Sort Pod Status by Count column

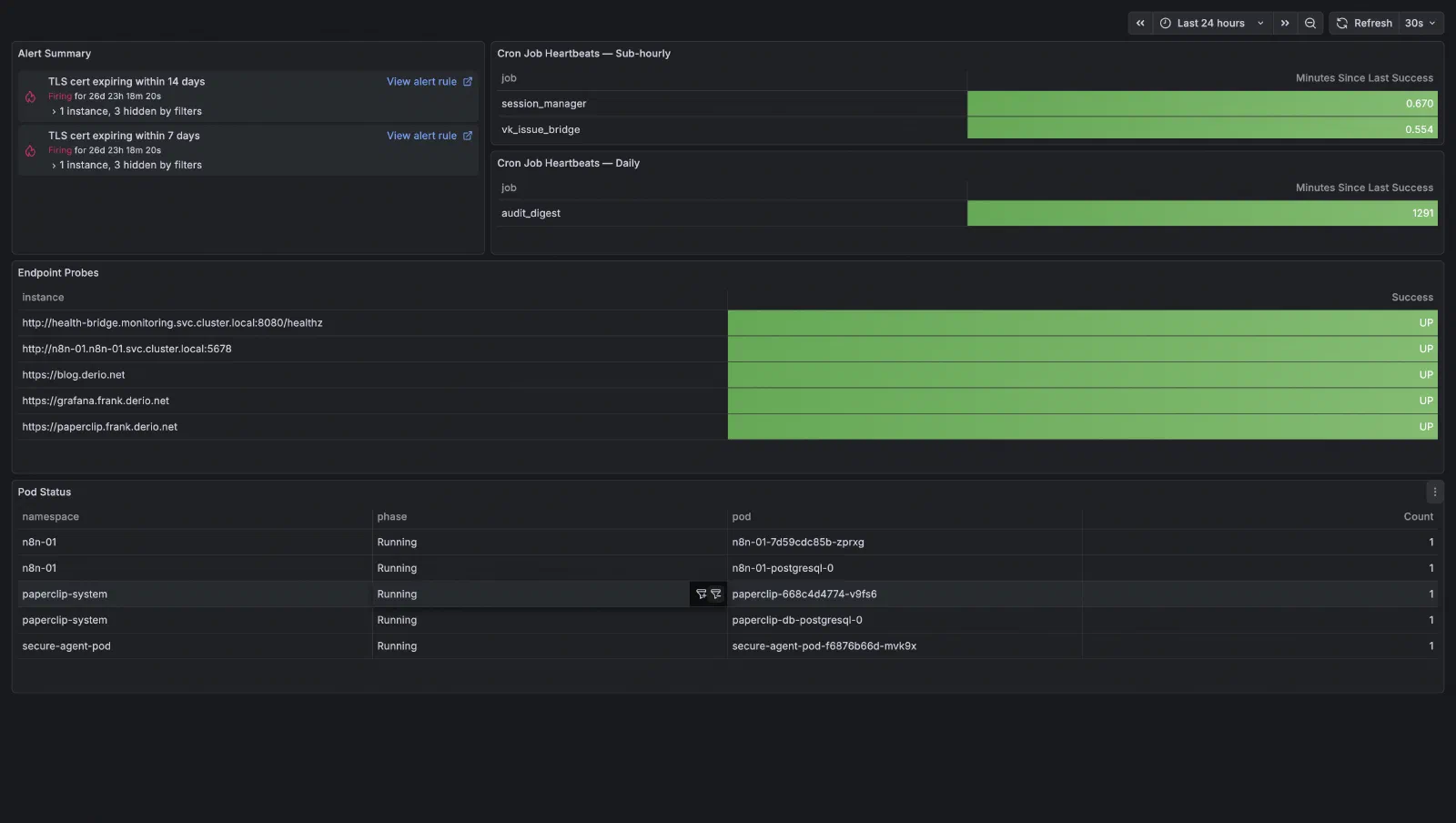click(x=1418, y=517)
